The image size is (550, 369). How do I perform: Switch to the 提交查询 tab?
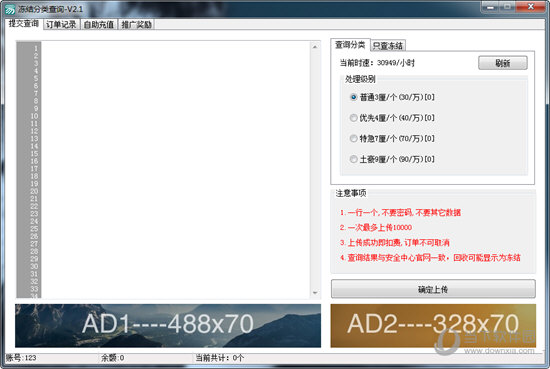(24, 24)
